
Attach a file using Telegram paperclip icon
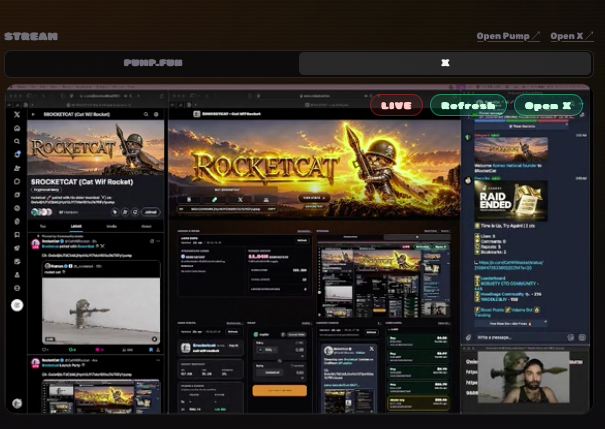[x=468, y=337]
